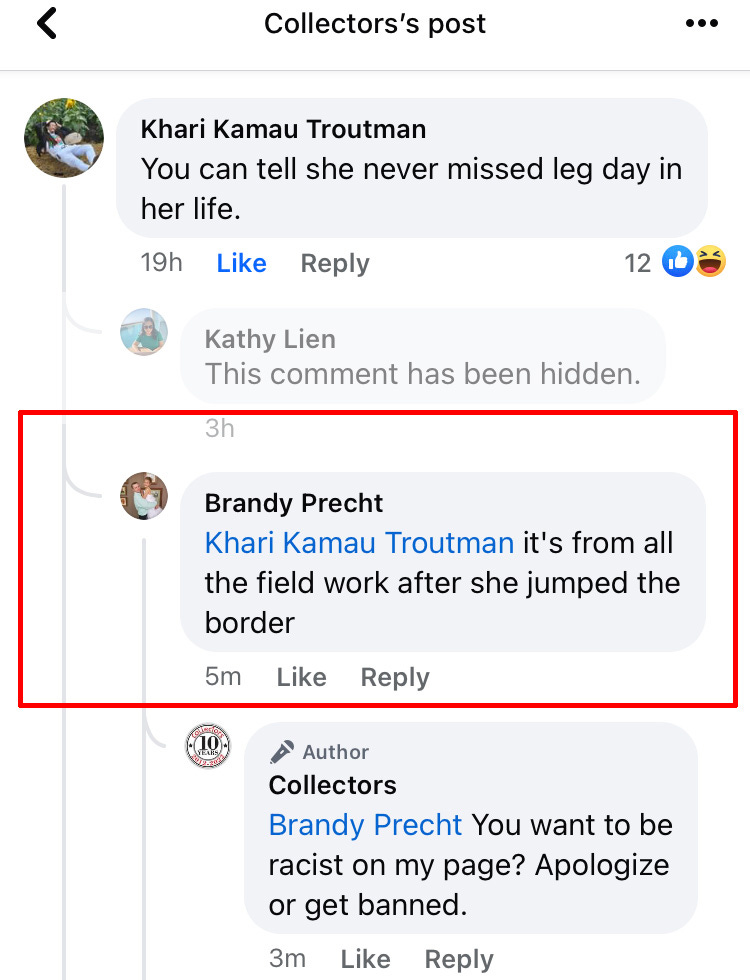
Task: Reply to Brandy Precht's comment
Action: pos(394,677)
